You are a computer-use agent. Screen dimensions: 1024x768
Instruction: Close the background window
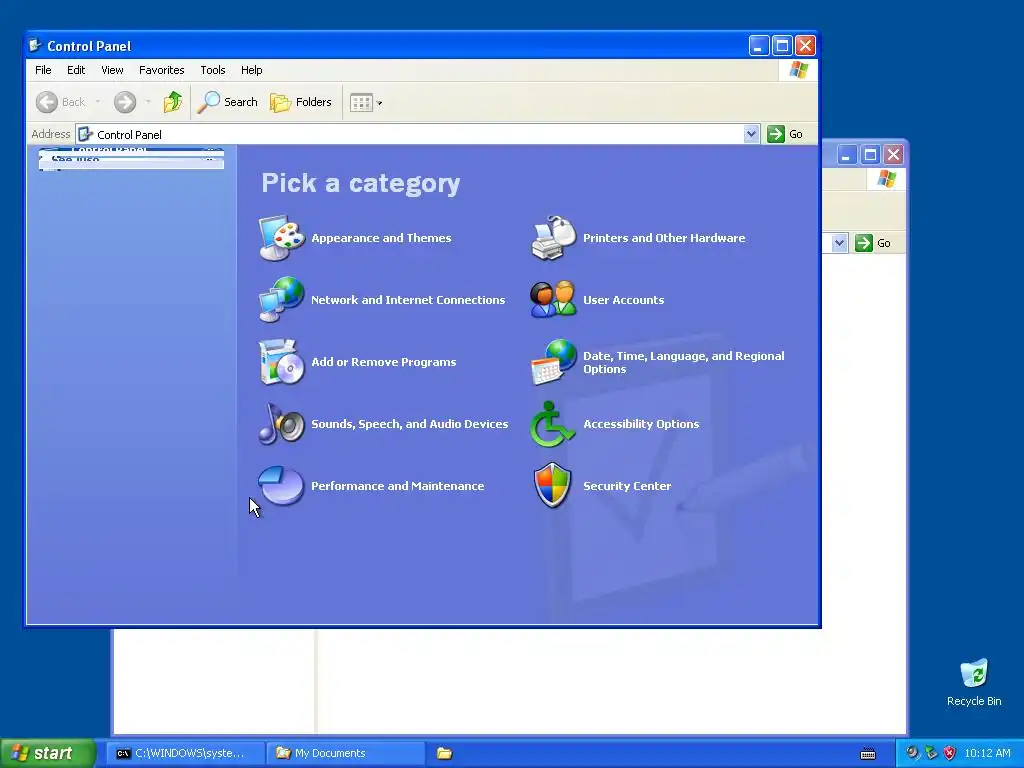893,155
